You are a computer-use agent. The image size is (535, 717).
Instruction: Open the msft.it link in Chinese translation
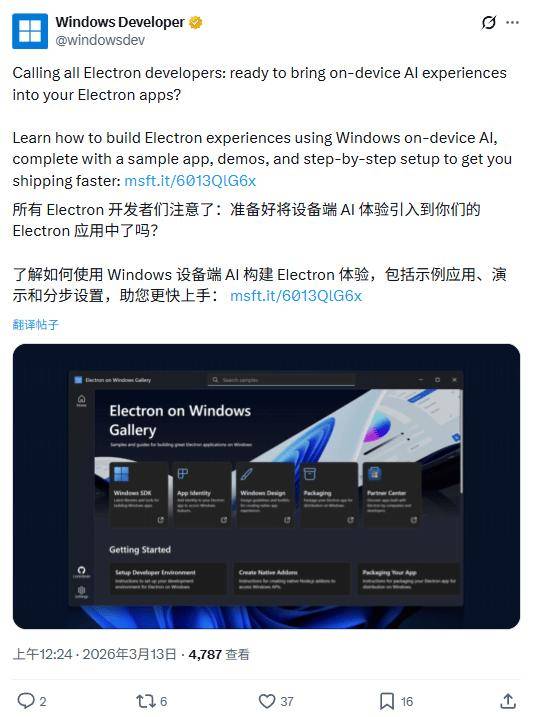(296, 296)
